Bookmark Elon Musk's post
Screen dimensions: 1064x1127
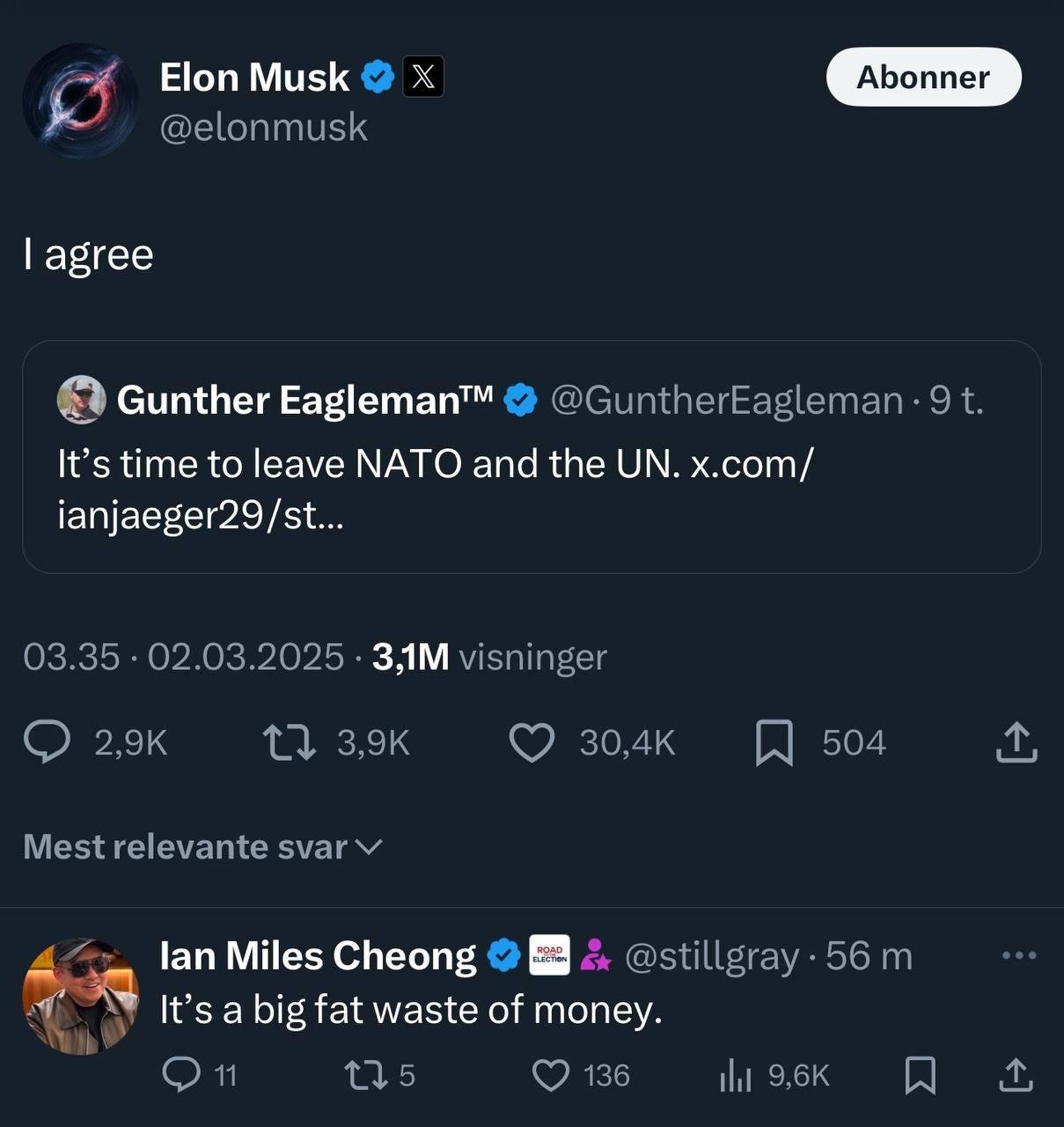point(774,742)
